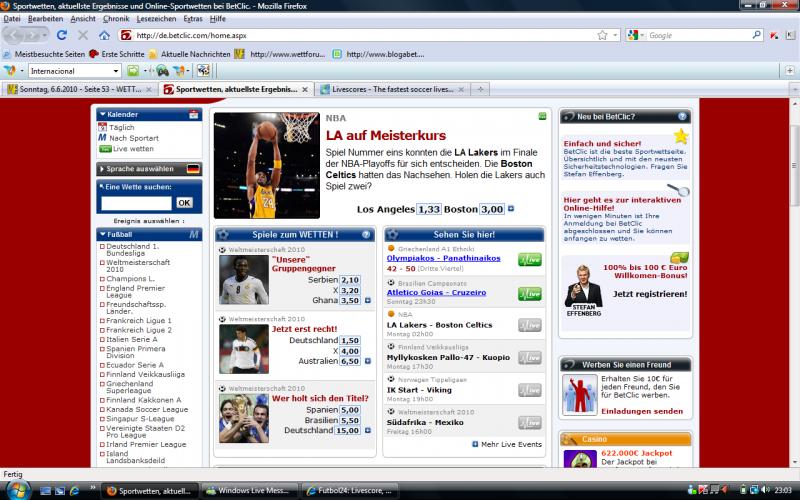Image resolution: width=800 pixels, height=500 pixels.
Task: Check the Weltmeisterschaft 2010 box
Action: tap(102, 263)
